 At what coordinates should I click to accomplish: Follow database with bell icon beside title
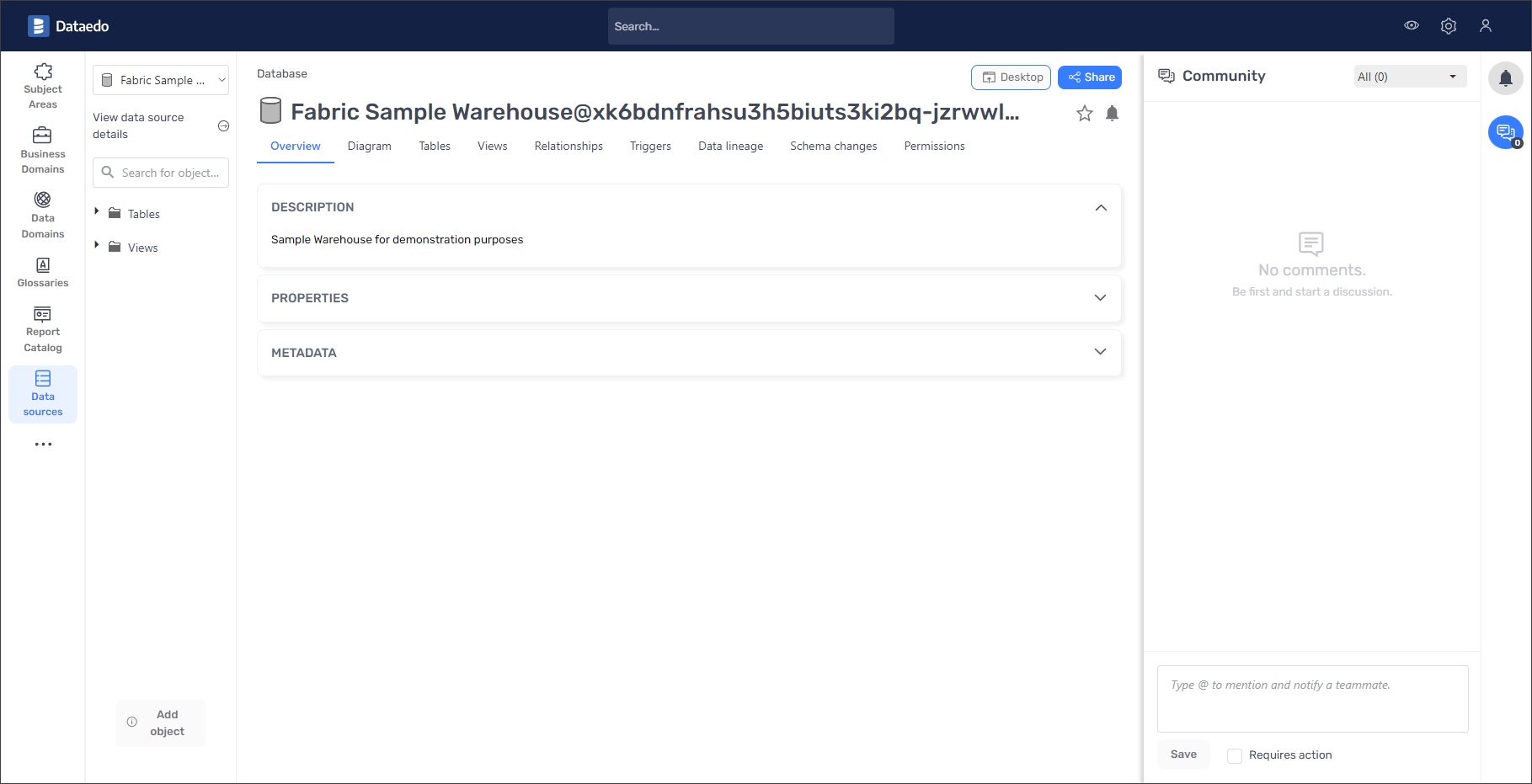coord(1112,113)
